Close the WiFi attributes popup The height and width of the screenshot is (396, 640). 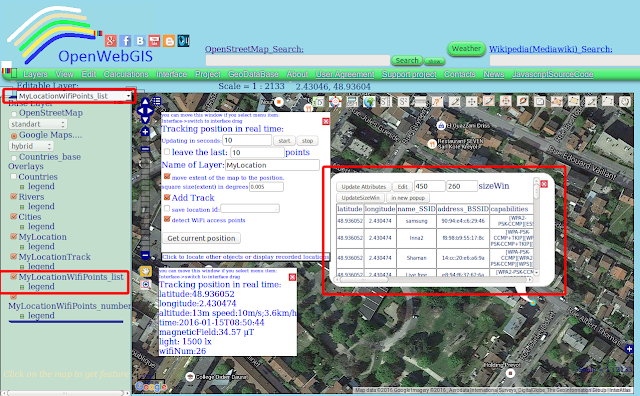544,184
